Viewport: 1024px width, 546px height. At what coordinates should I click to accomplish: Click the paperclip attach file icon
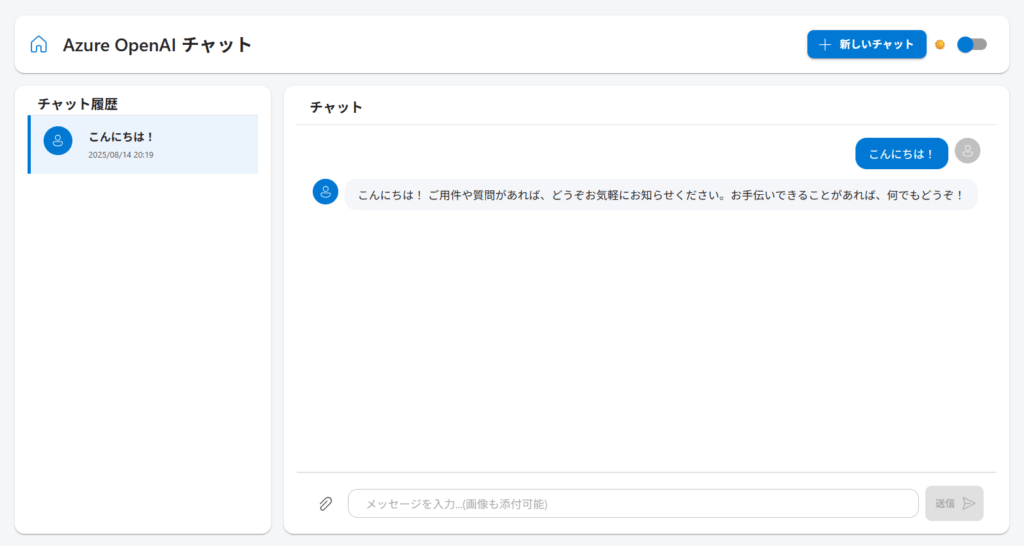click(x=325, y=503)
